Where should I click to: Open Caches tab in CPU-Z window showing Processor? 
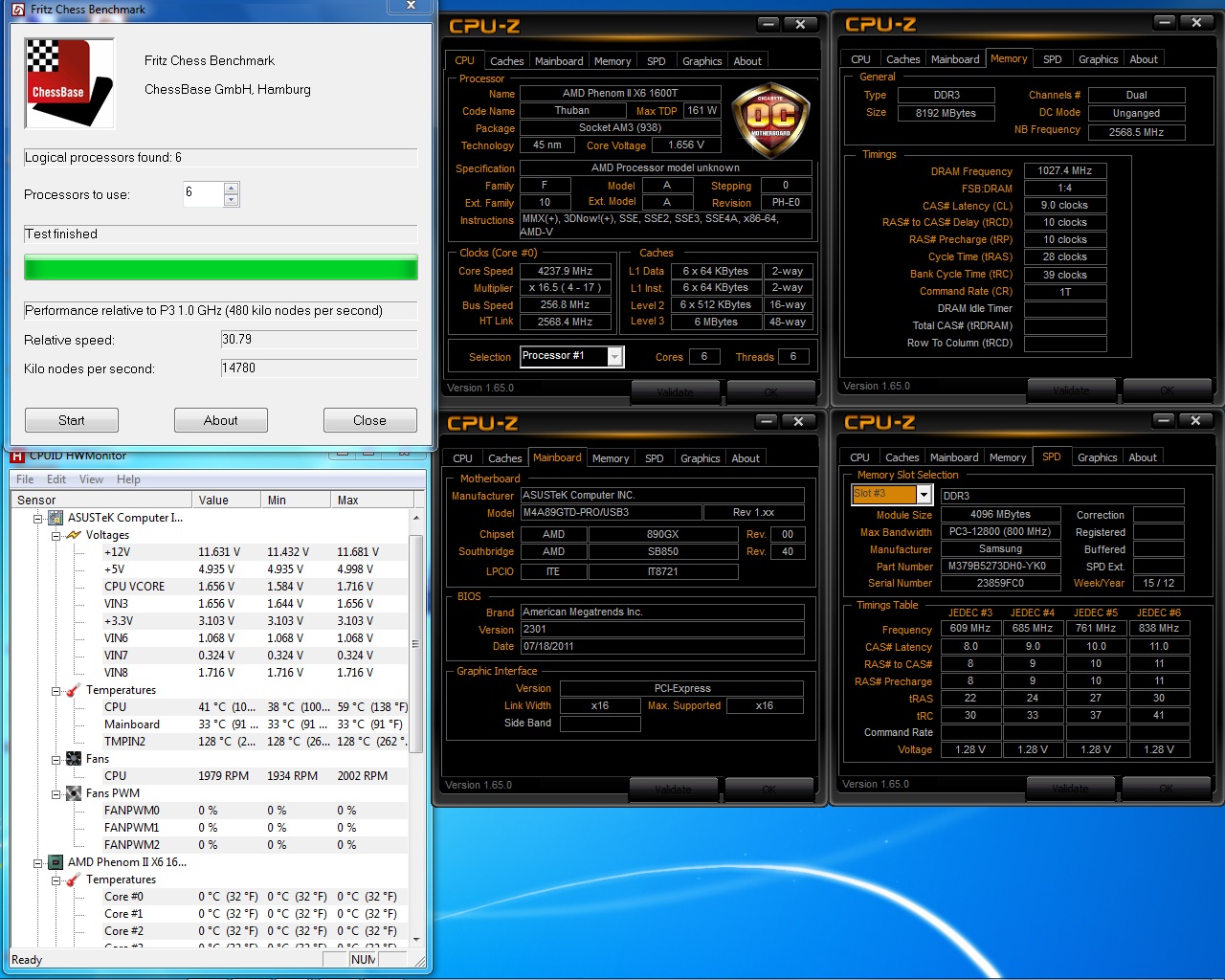(506, 61)
